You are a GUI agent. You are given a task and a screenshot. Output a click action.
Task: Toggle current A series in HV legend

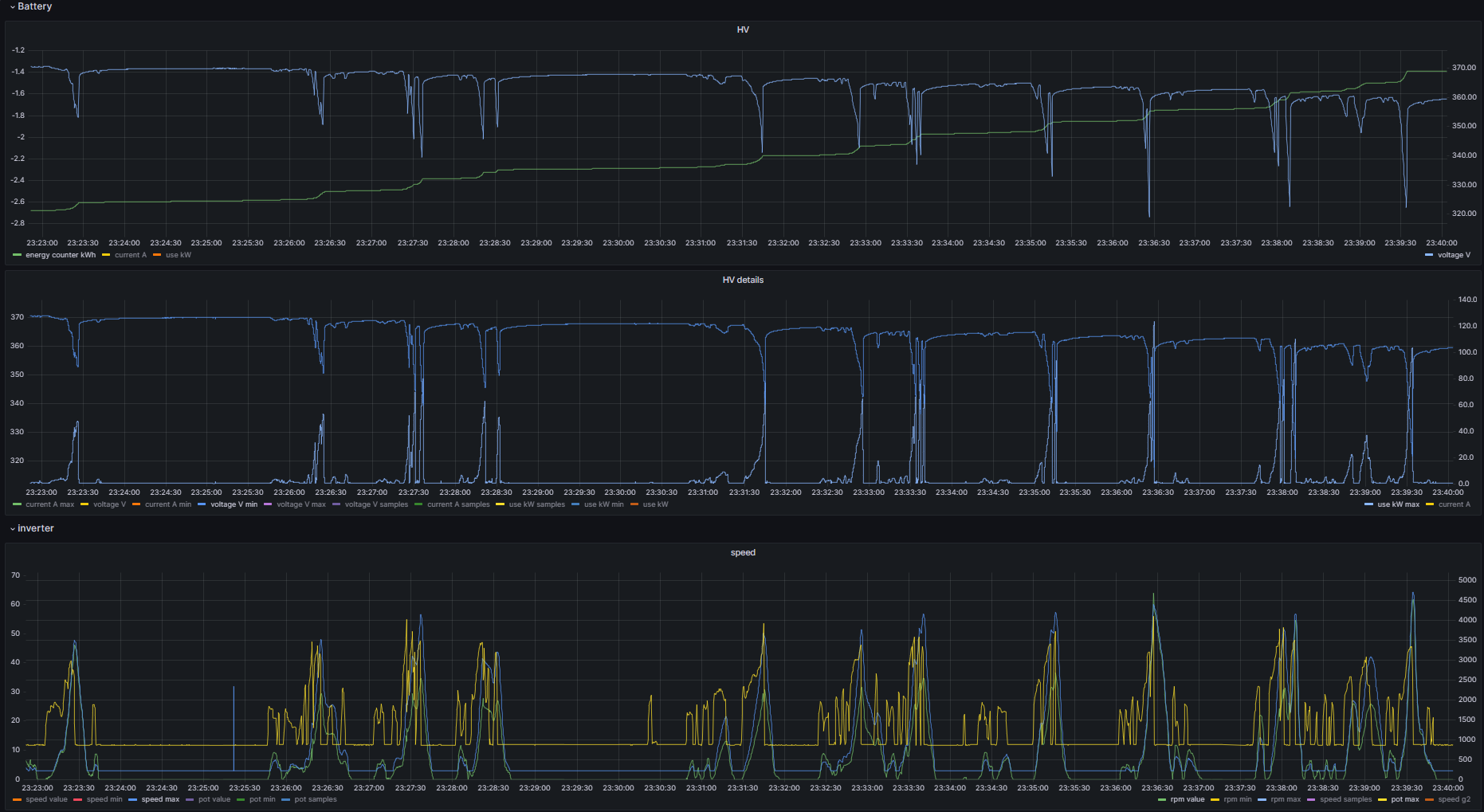click(x=130, y=256)
